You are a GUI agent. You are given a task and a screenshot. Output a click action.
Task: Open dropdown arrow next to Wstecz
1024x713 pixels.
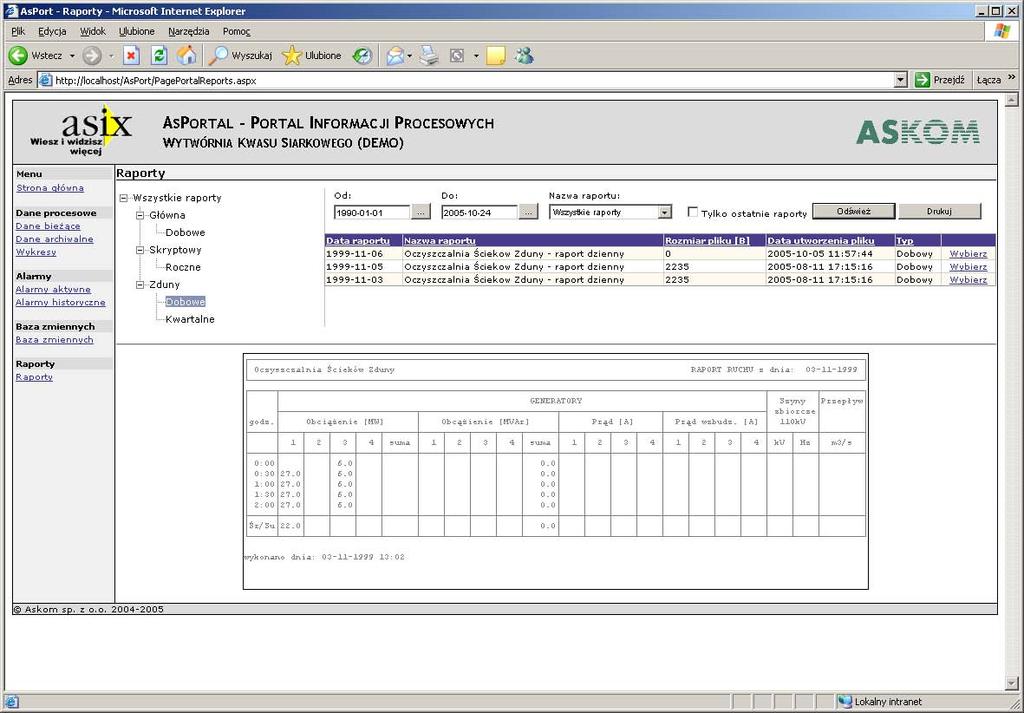72,56
